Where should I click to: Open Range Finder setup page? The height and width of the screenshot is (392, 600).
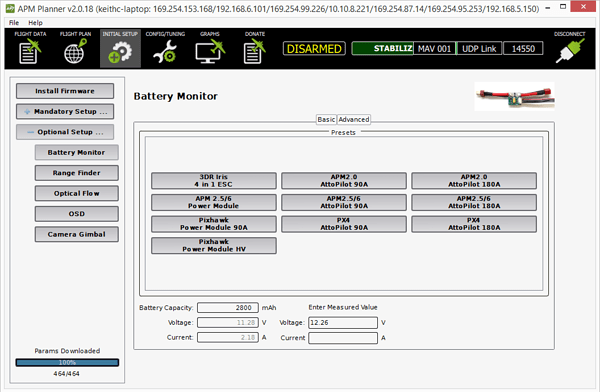[x=77, y=173]
